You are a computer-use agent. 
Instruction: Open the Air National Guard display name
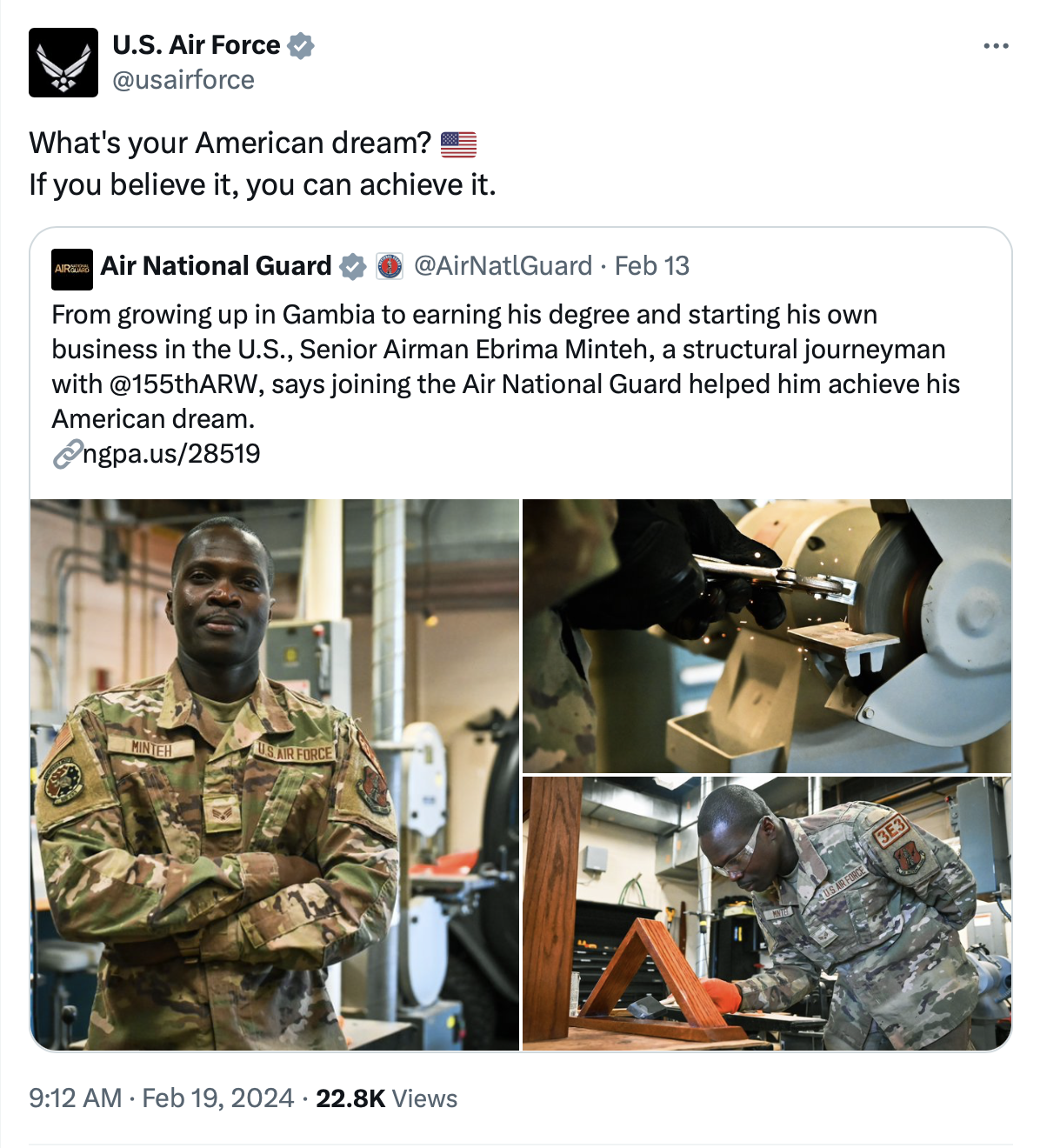(x=217, y=266)
